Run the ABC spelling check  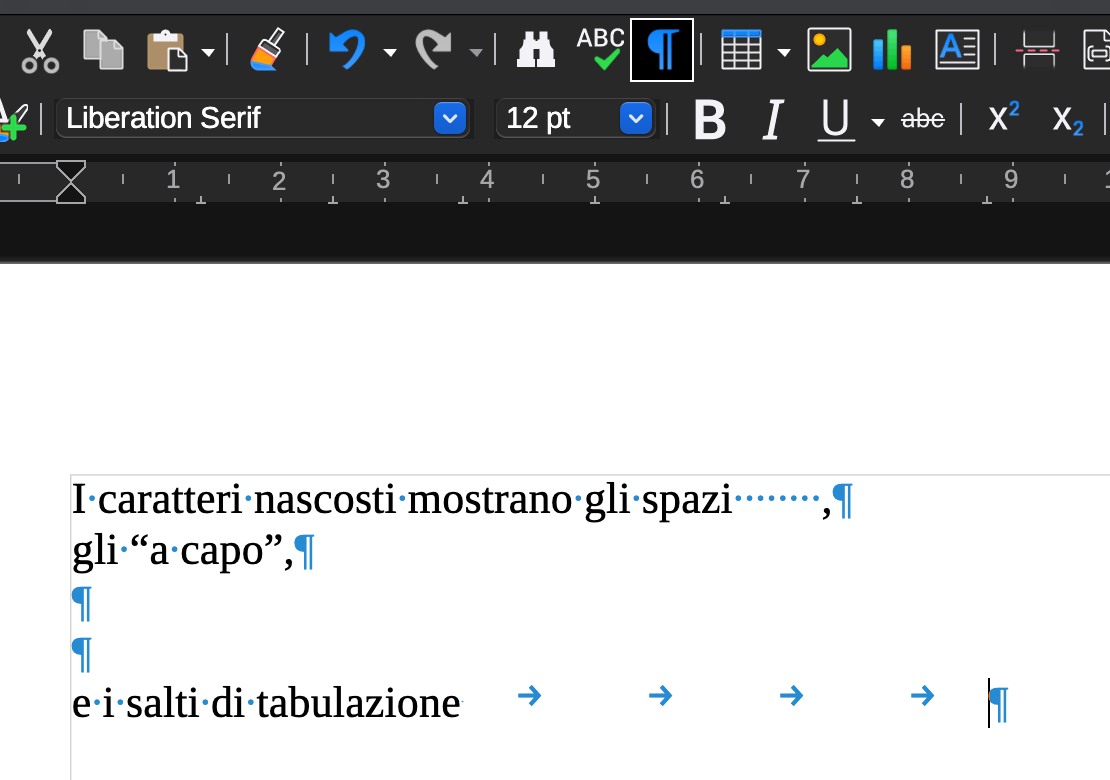[x=600, y=49]
